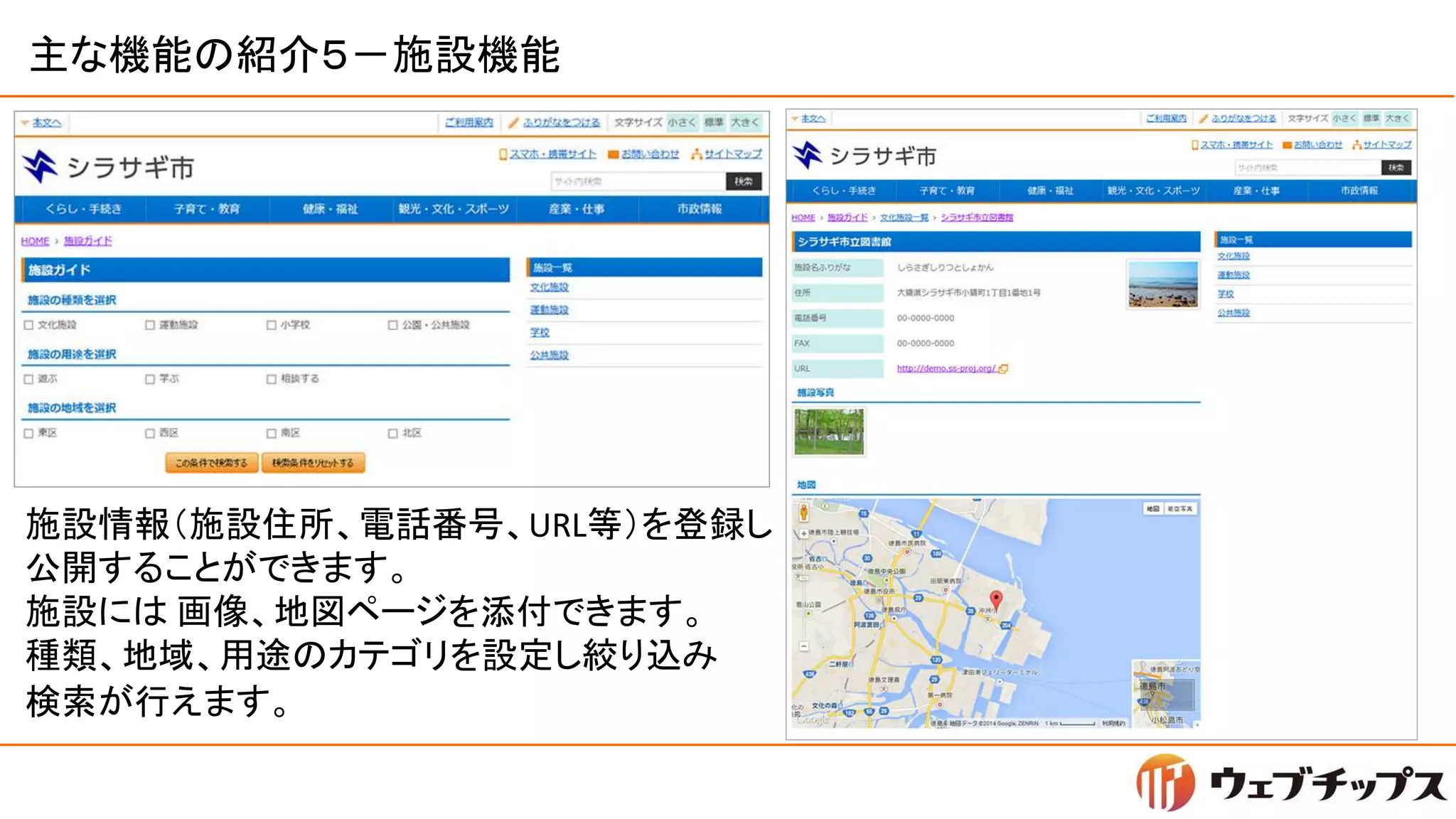
Task: Follow the http://demo.ss-proj.org/ URL link
Action: [946, 368]
